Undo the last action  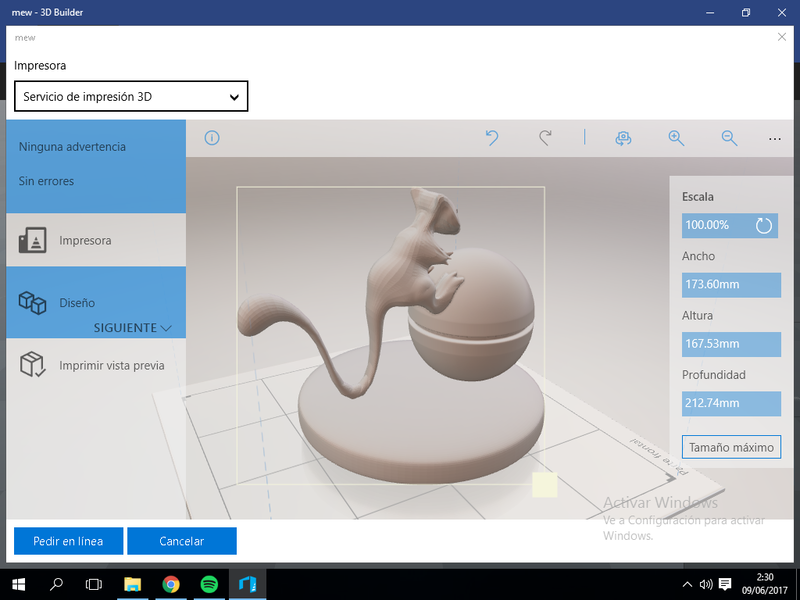[x=492, y=138]
